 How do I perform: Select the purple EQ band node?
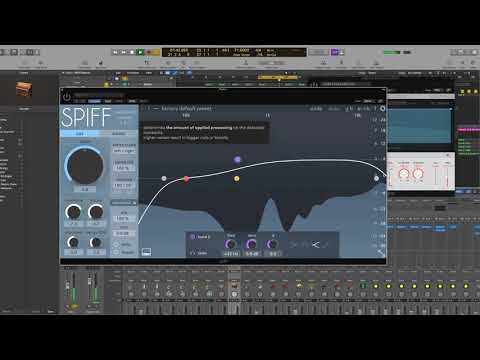(x=237, y=160)
